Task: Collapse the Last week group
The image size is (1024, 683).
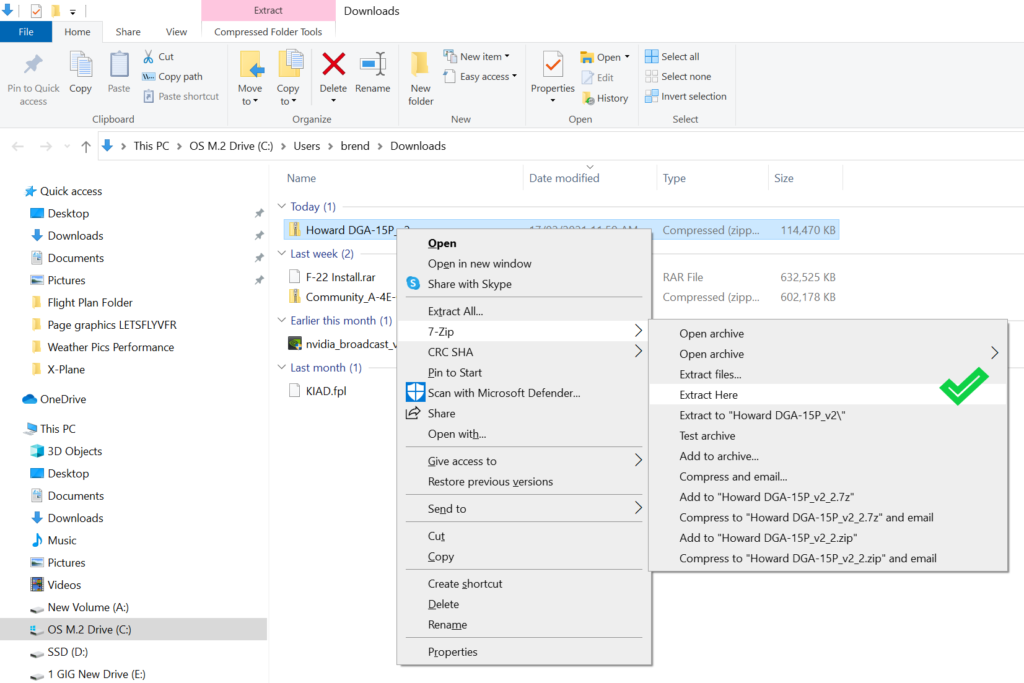Action: click(x=282, y=253)
